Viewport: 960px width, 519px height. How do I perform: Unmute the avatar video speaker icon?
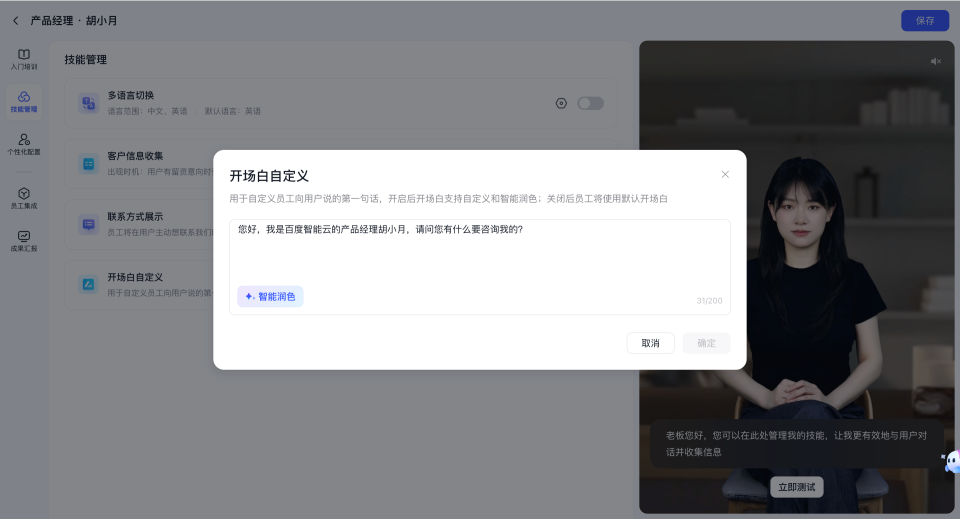point(936,62)
